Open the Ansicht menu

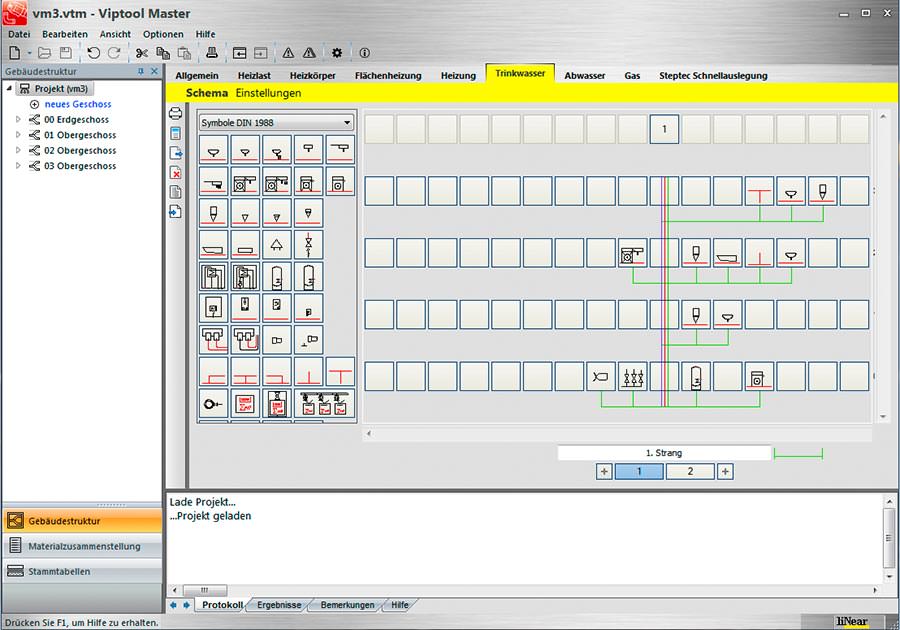pos(115,34)
